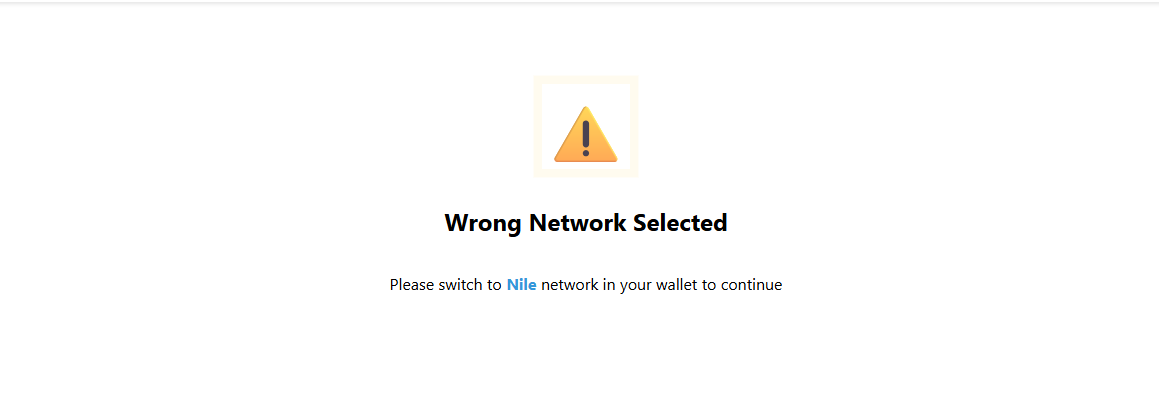Viewport: 1159px width, 415px height.
Task: Click the word switch in the message
Action: [462, 285]
